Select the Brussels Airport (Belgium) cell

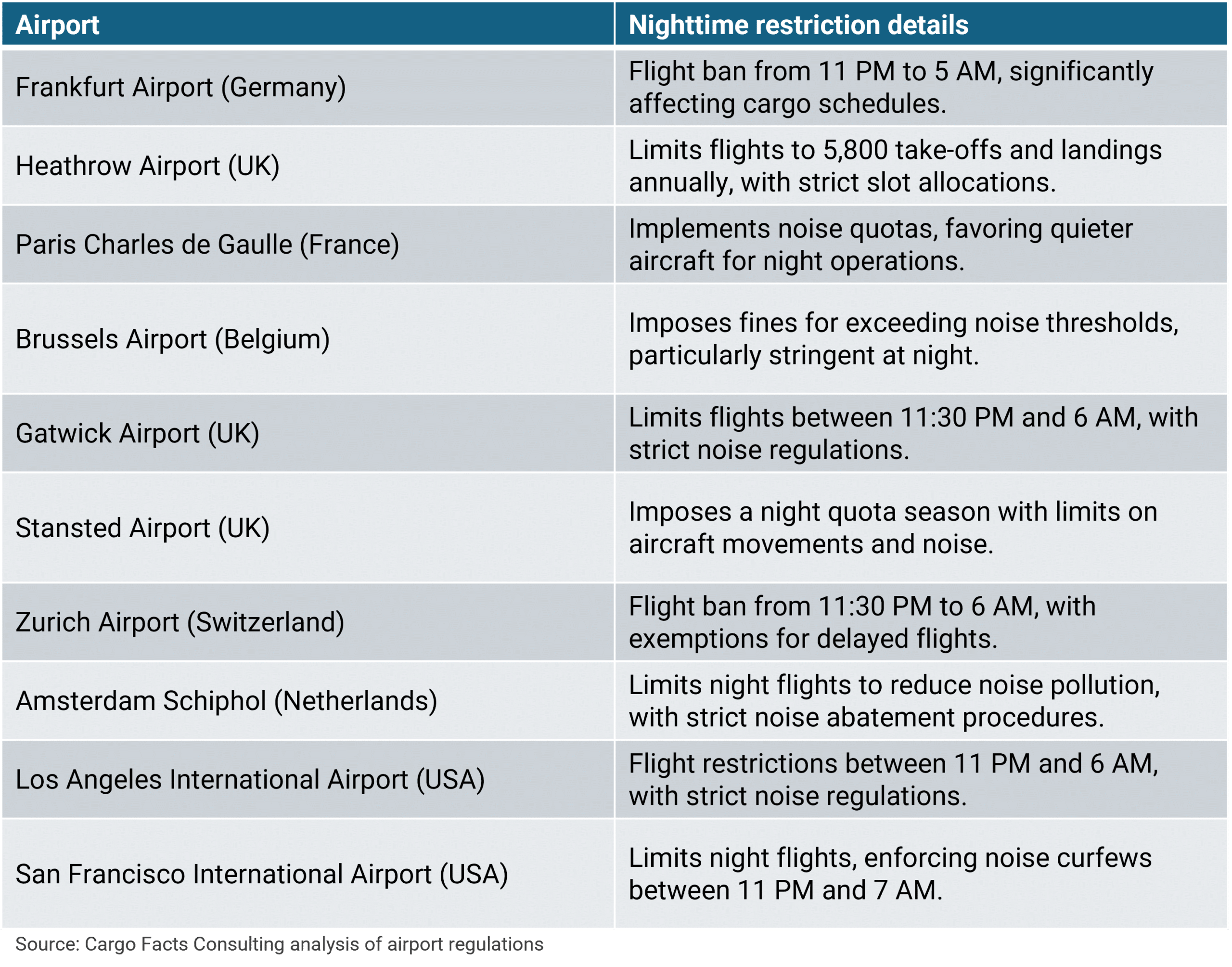[308, 339]
